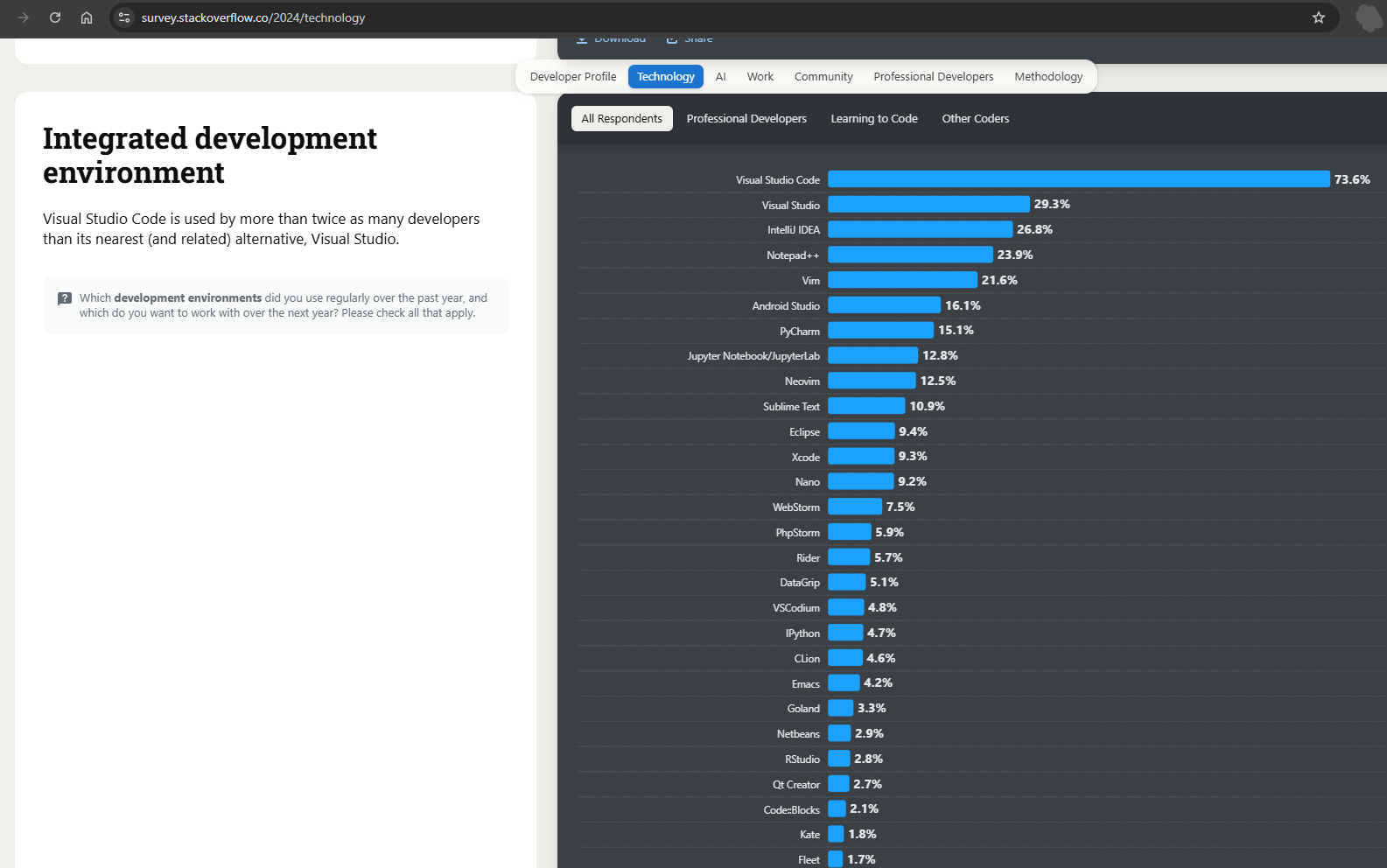The image size is (1387, 868).
Task: Click the Notepad++ label
Action: coord(793,255)
